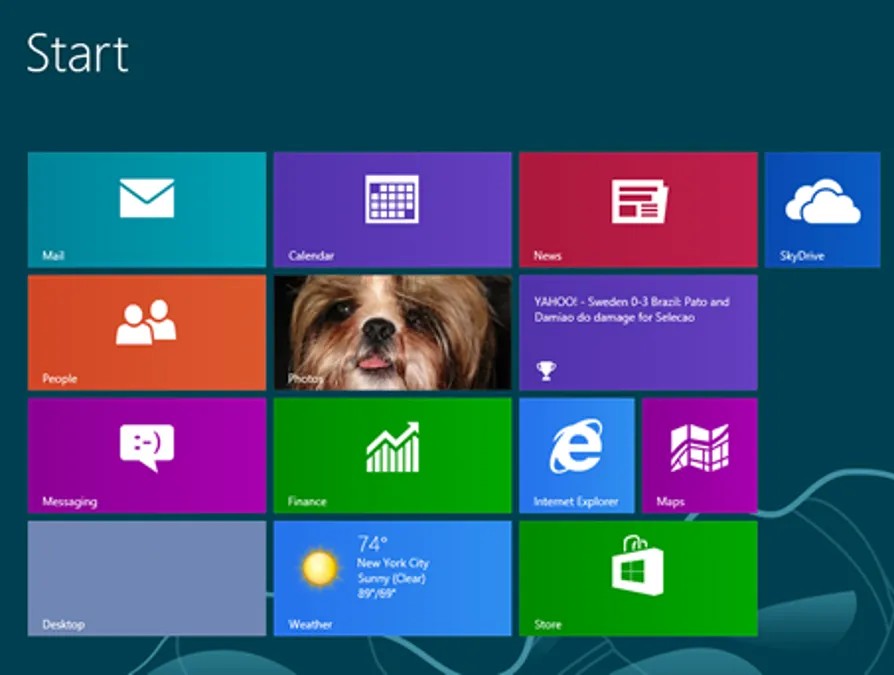Open the News app tile
Viewport: 894px width, 675px height.
(x=638, y=209)
